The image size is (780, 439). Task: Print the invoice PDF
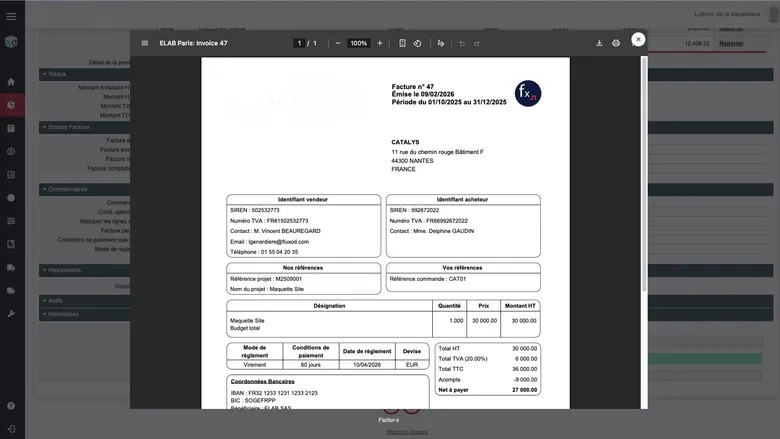click(x=616, y=43)
